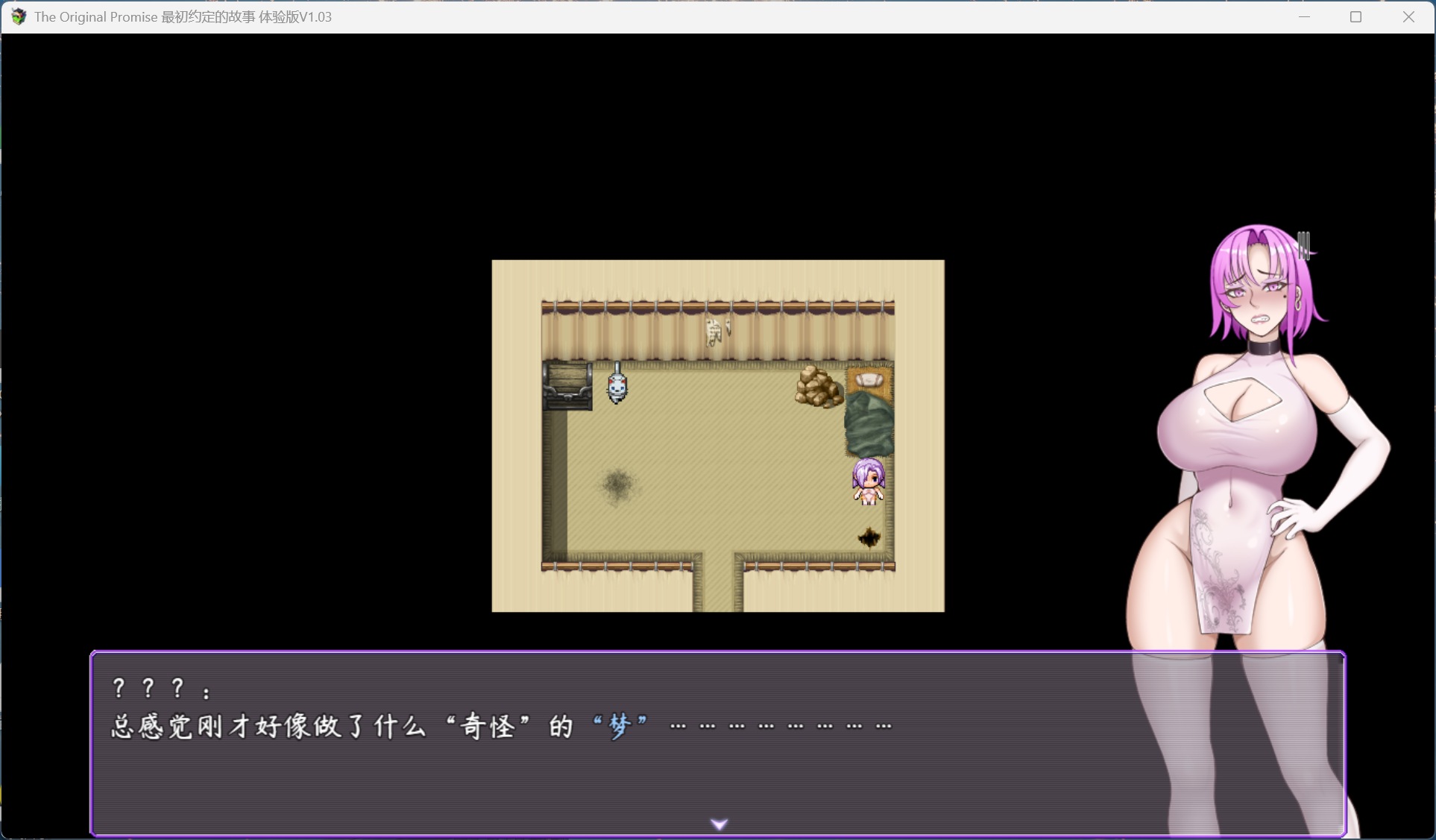This screenshot has height=840, width=1436.
Task: Maximize the game window
Action: 1355,16
